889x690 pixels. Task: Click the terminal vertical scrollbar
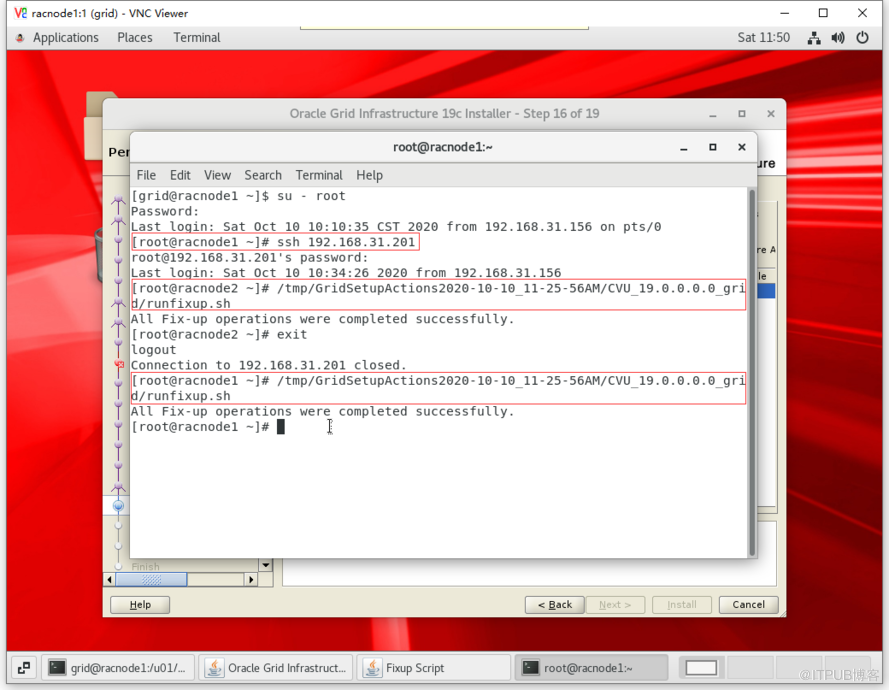tap(752, 373)
